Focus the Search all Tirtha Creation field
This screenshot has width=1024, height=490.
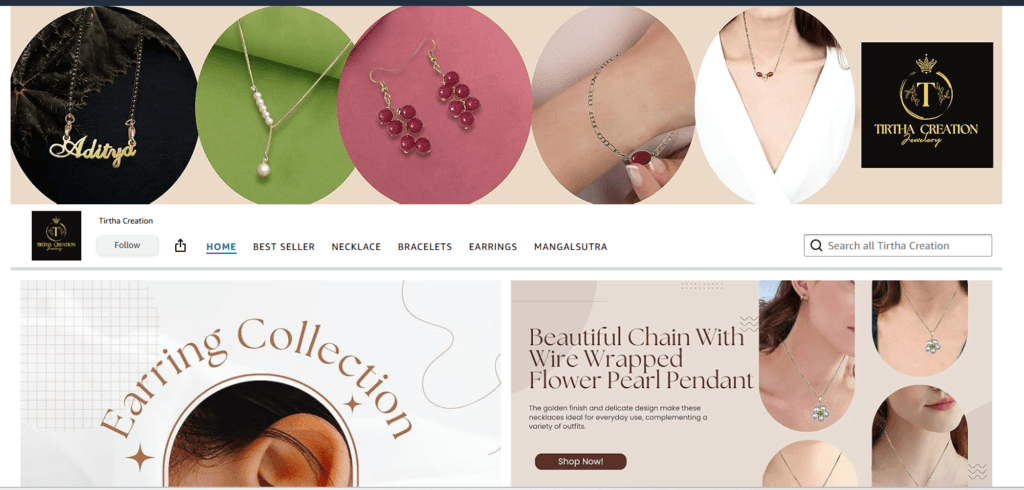[x=897, y=246]
